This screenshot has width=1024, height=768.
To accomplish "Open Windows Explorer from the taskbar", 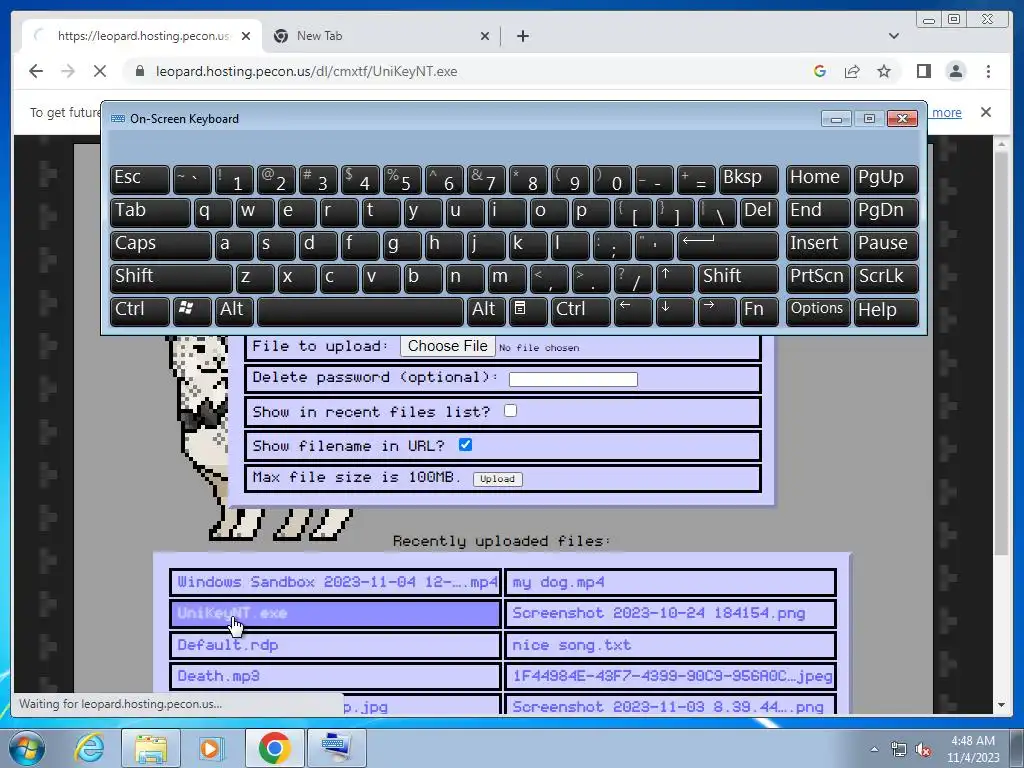I will tap(150, 748).
